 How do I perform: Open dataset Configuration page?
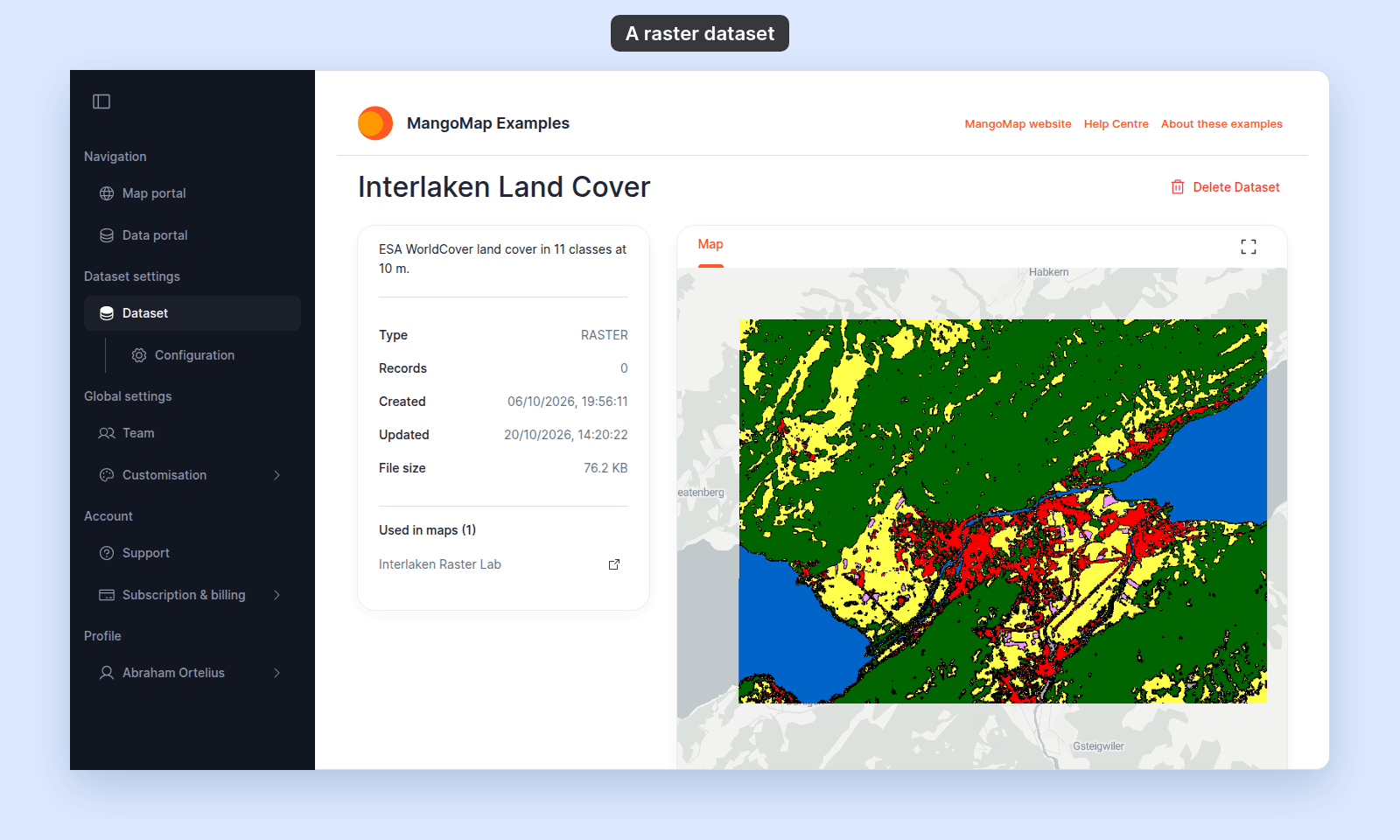(194, 355)
